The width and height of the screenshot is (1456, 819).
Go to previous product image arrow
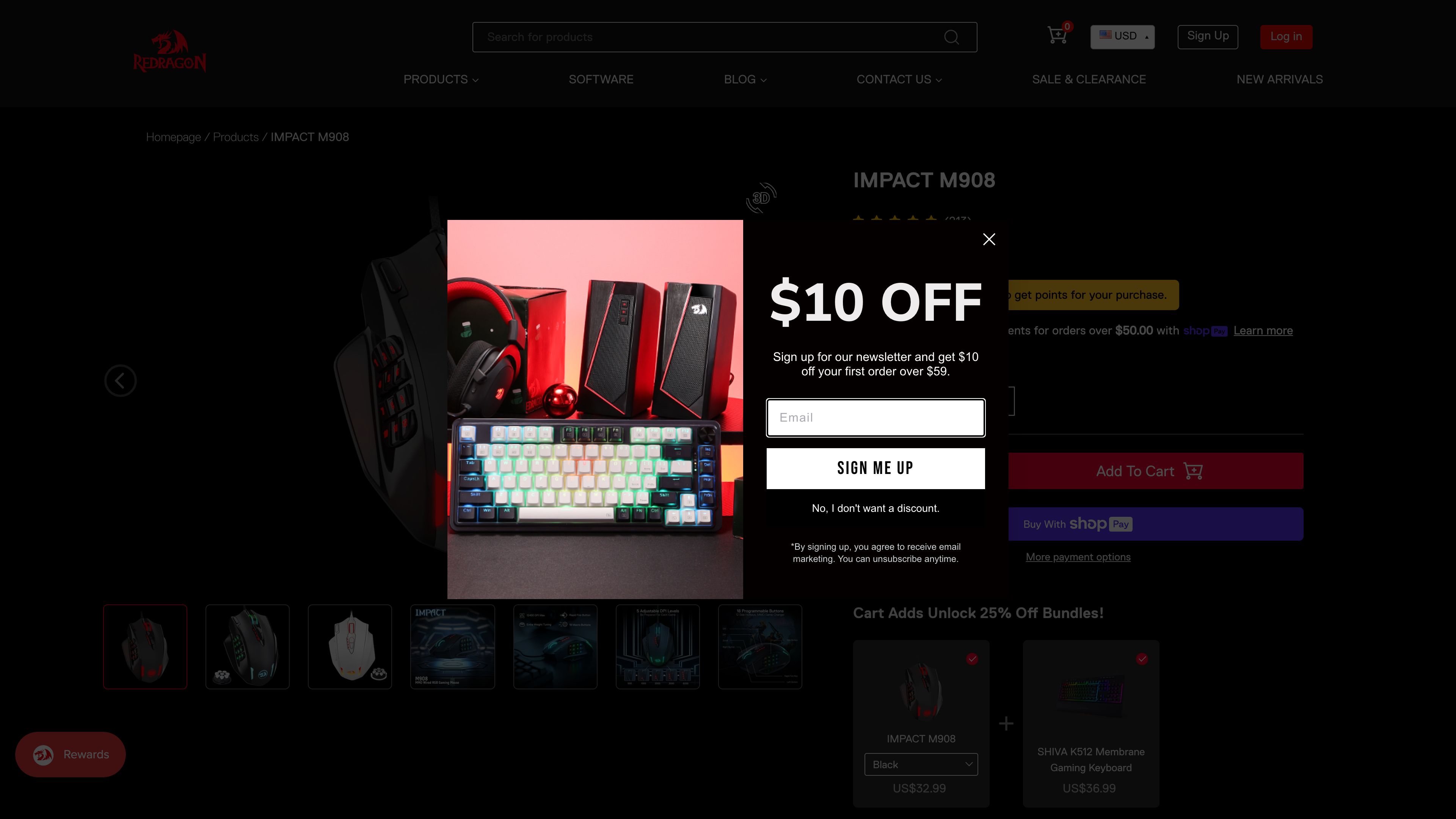coord(121,380)
